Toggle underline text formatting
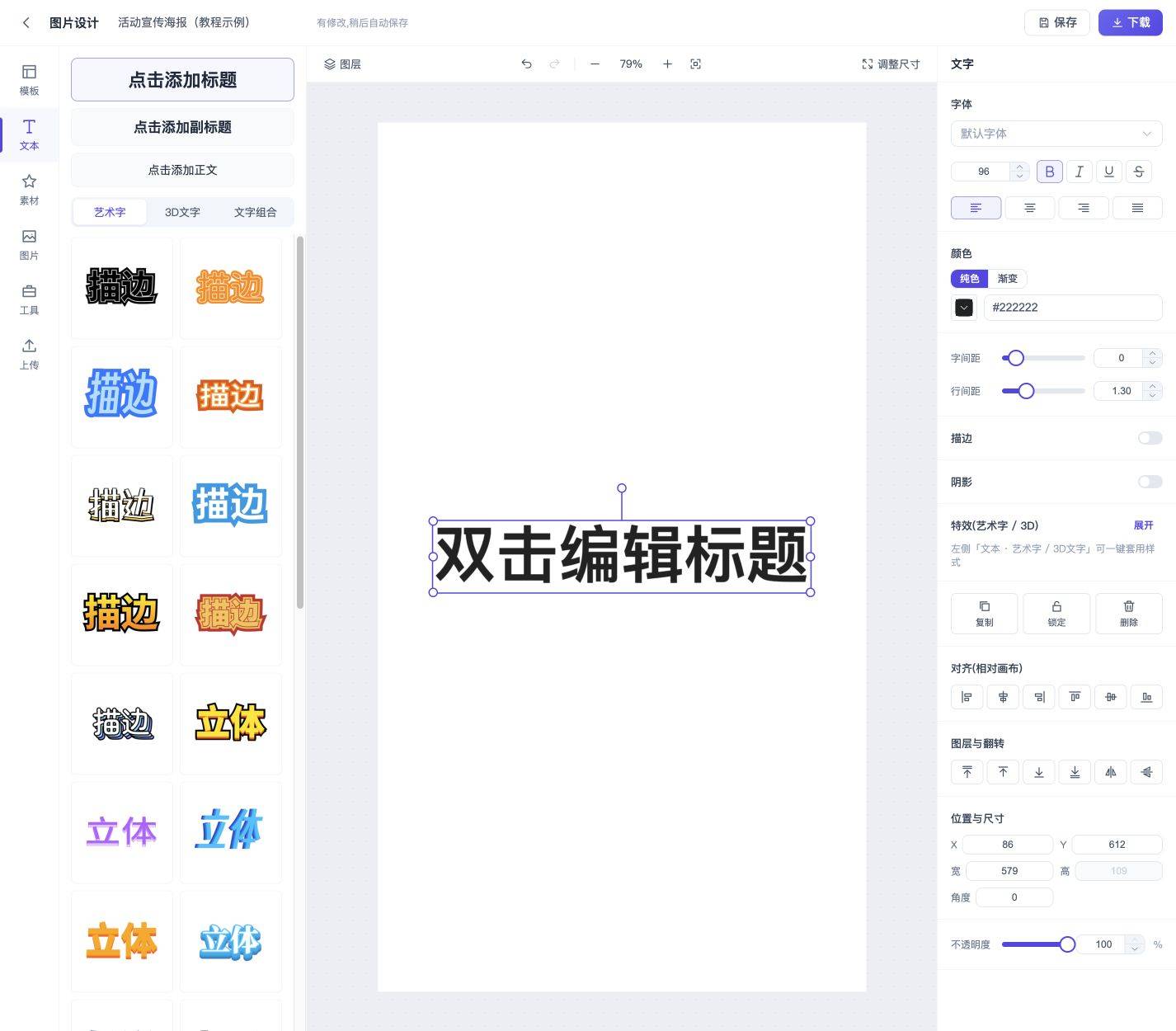 (x=1109, y=172)
